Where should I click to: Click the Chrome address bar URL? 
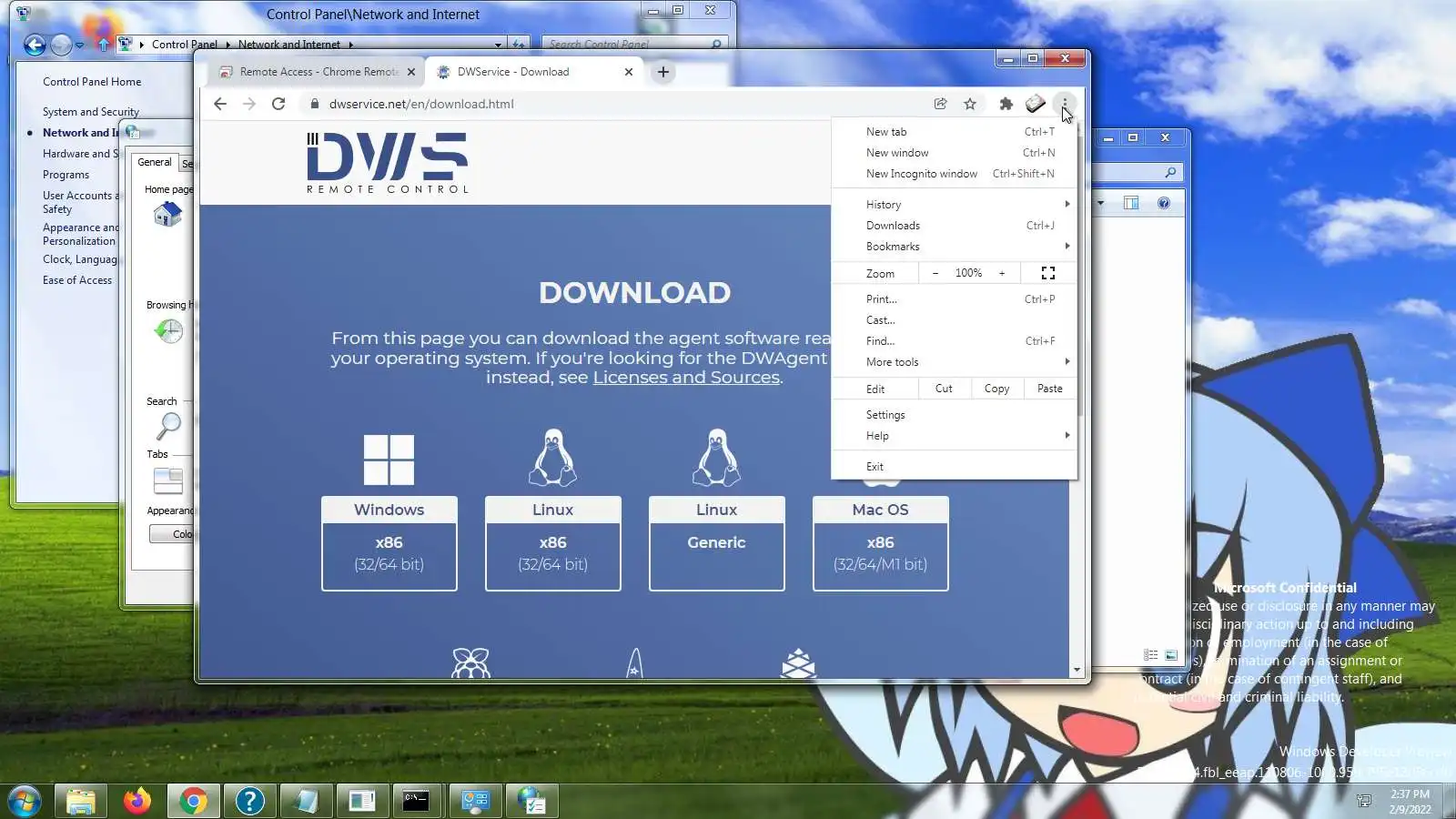click(421, 104)
